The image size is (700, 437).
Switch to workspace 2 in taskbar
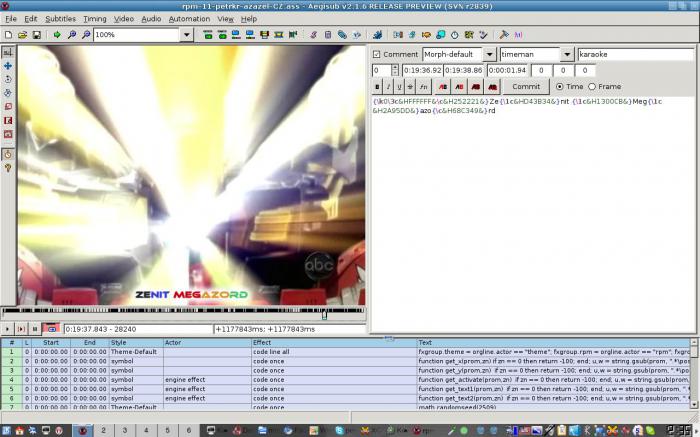pos(103,430)
